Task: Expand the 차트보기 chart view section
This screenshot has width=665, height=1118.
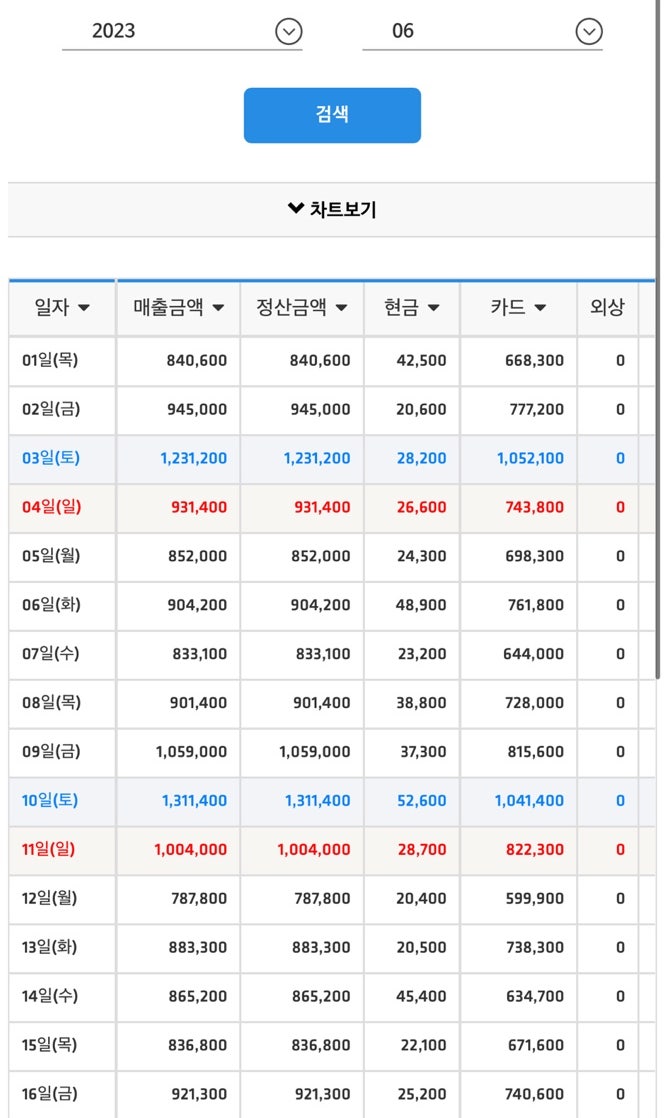Action: tap(332, 209)
